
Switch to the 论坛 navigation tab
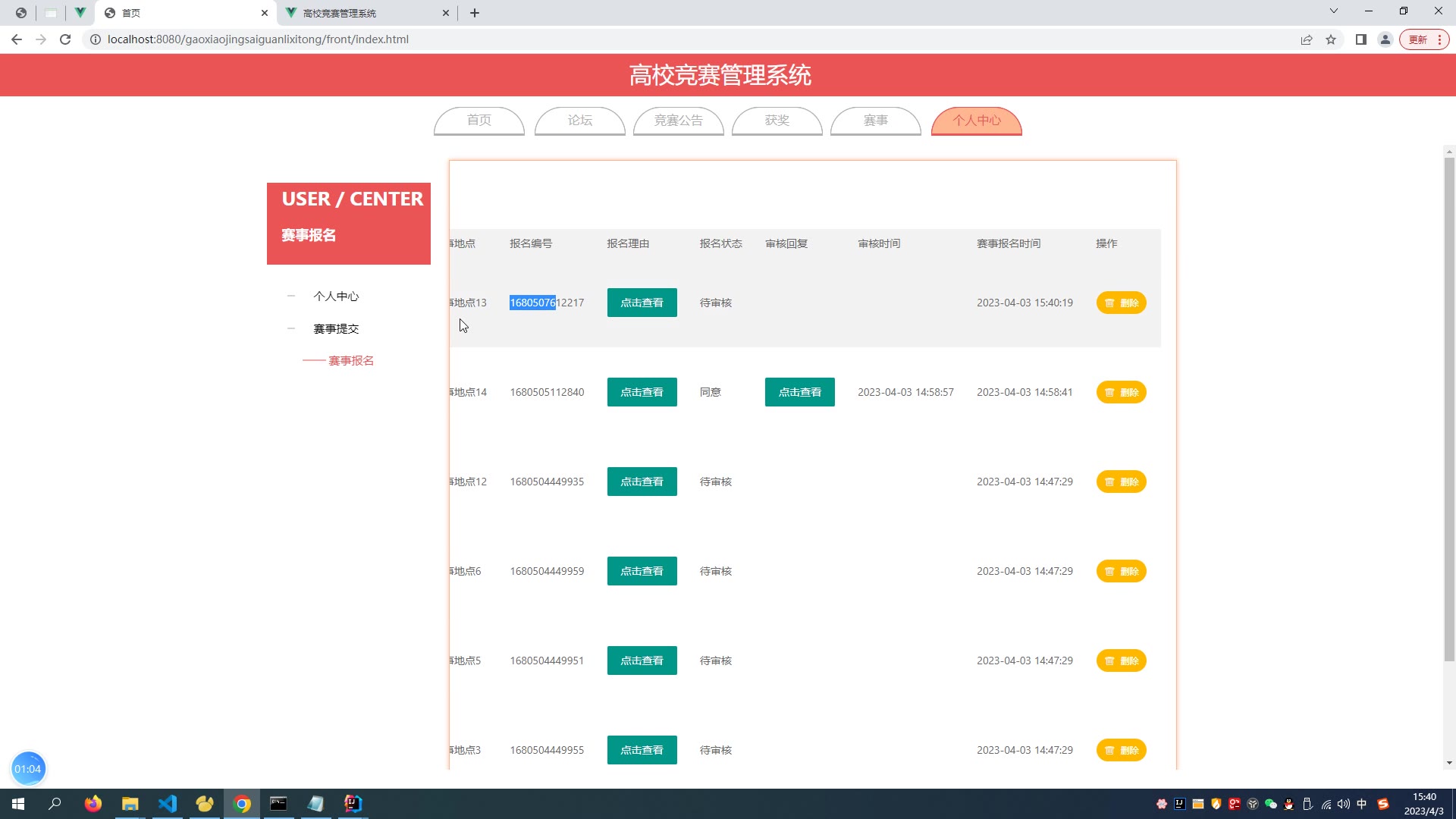coord(579,121)
